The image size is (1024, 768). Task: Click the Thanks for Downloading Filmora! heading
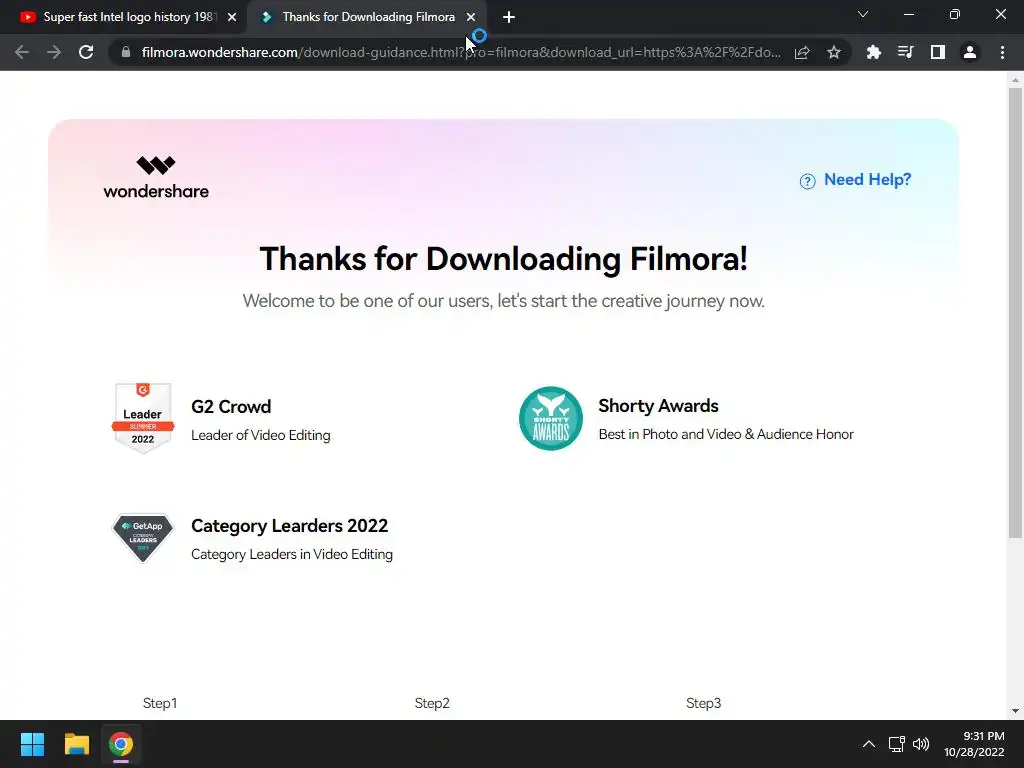click(x=504, y=259)
